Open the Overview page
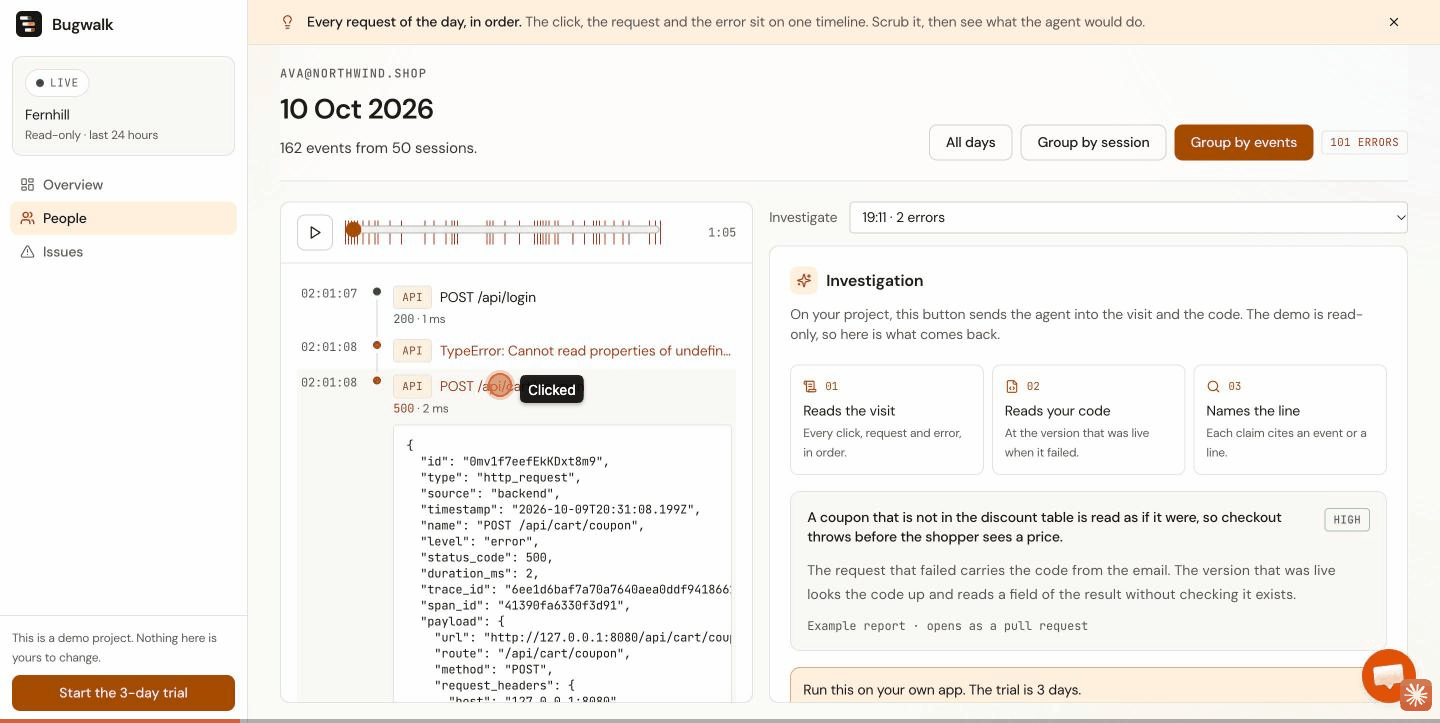The image size is (1440, 723). coord(123,185)
